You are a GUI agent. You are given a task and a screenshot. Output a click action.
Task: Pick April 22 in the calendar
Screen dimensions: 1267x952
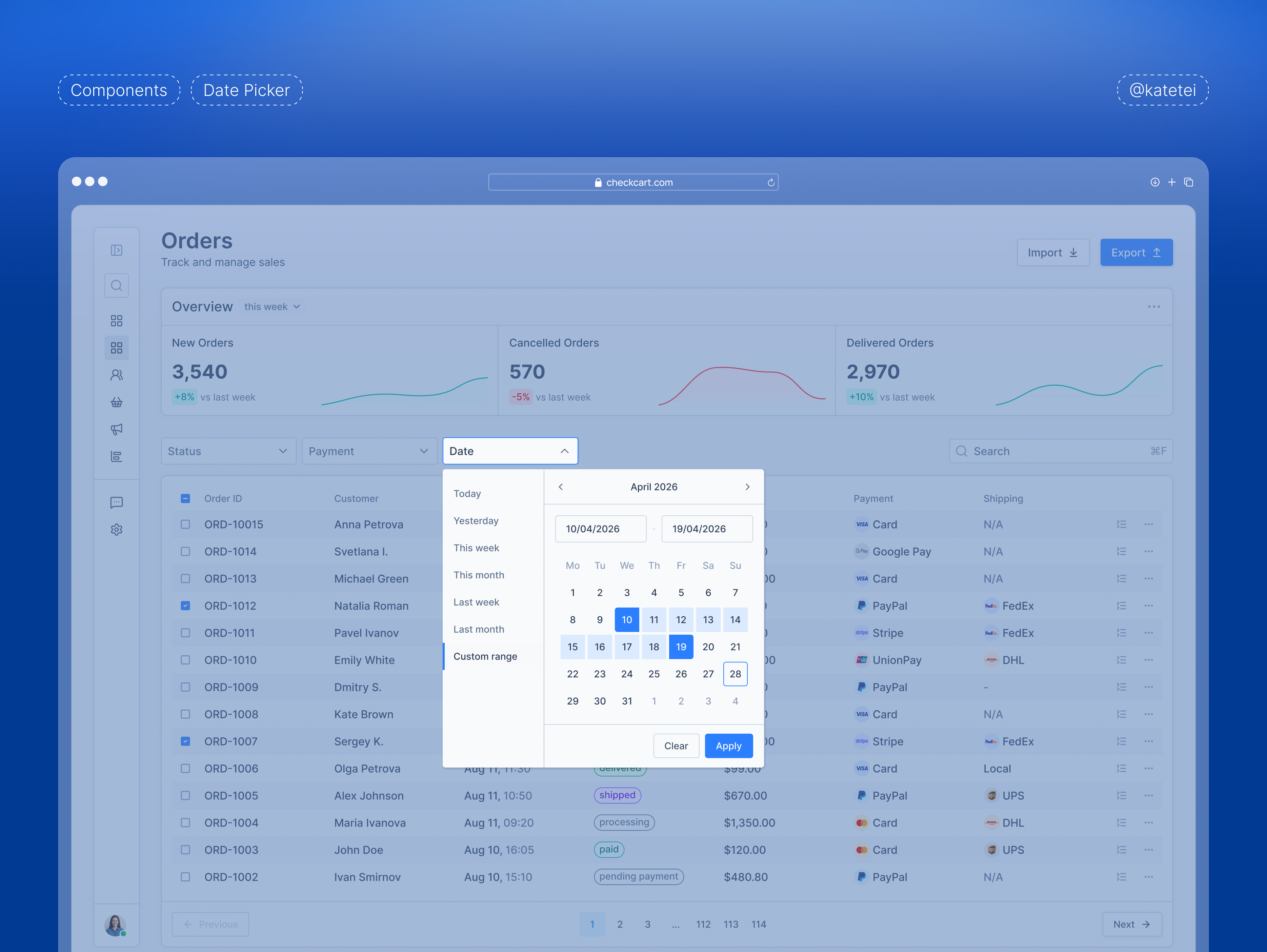[x=572, y=674]
